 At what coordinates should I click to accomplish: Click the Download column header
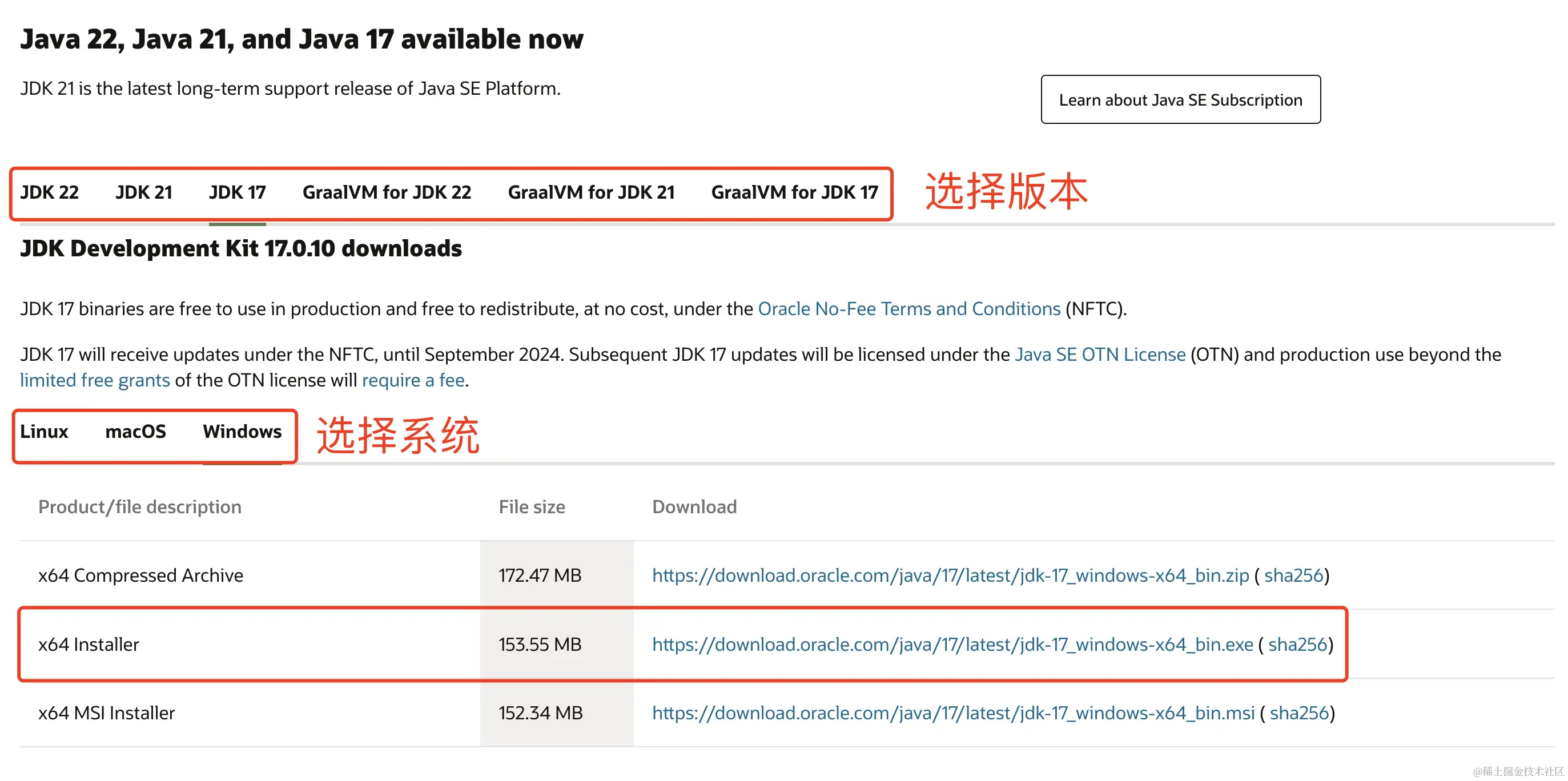(694, 506)
